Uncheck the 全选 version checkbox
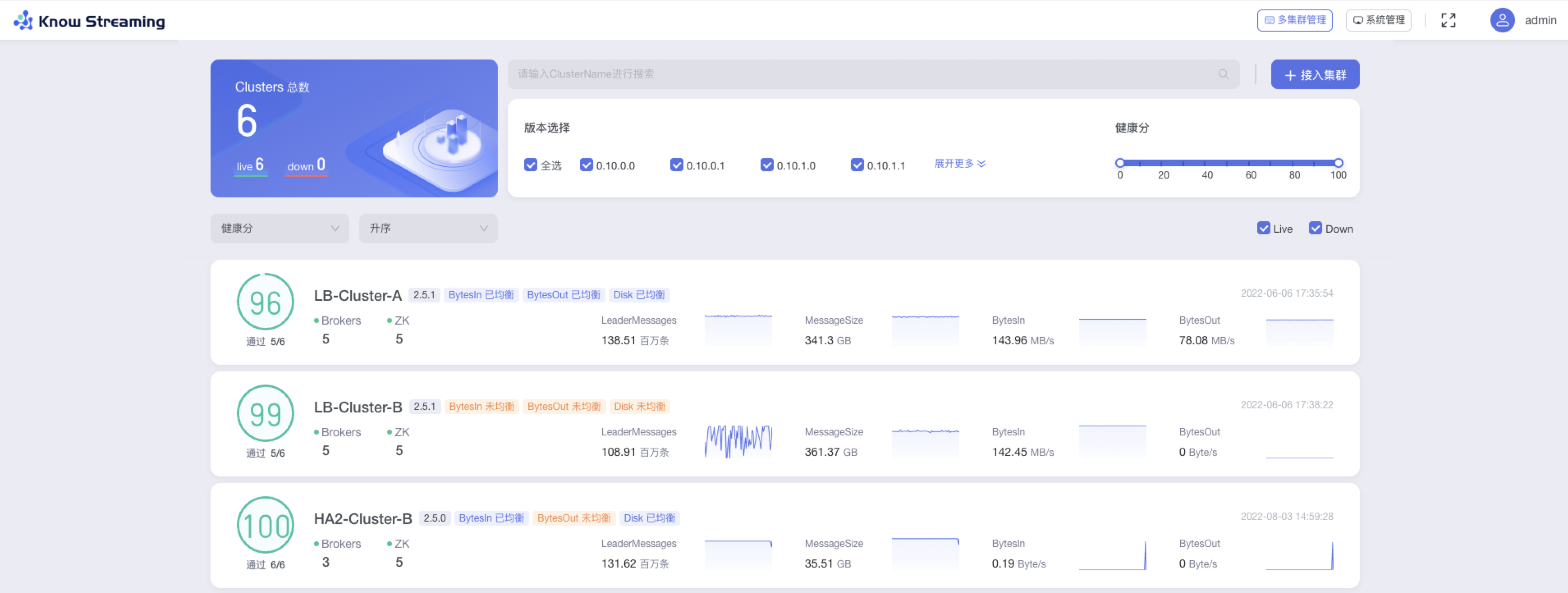Viewport: 1568px width, 593px height. pos(530,165)
